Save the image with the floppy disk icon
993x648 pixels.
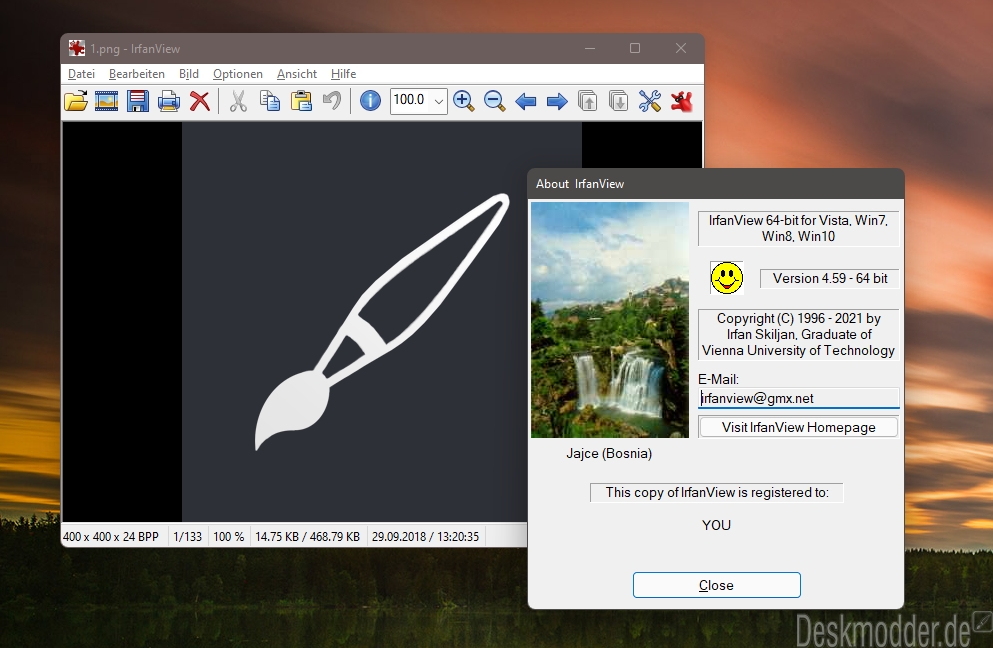[x=137, y=101]
